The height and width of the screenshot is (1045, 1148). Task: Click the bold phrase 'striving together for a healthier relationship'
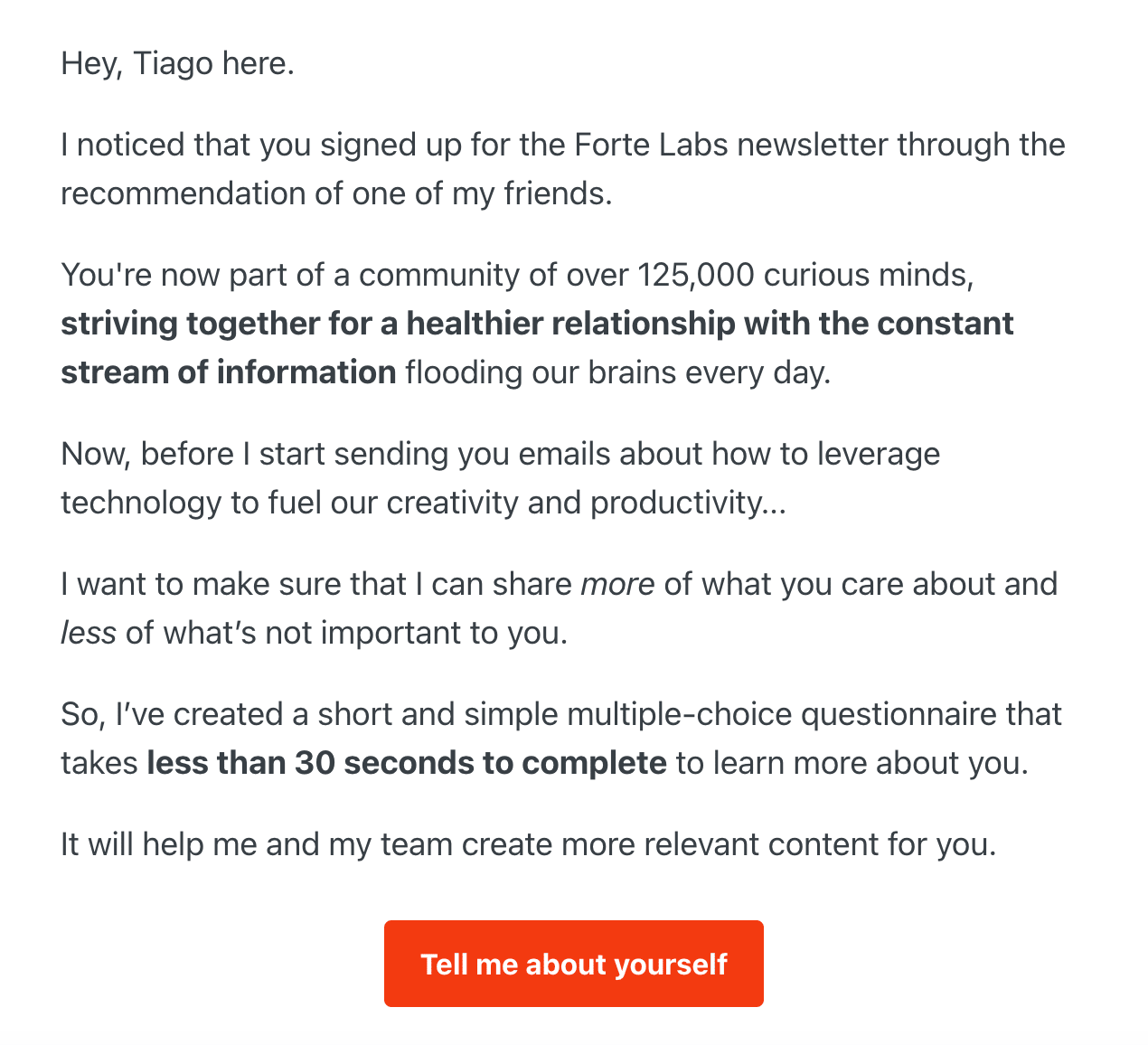398,324
